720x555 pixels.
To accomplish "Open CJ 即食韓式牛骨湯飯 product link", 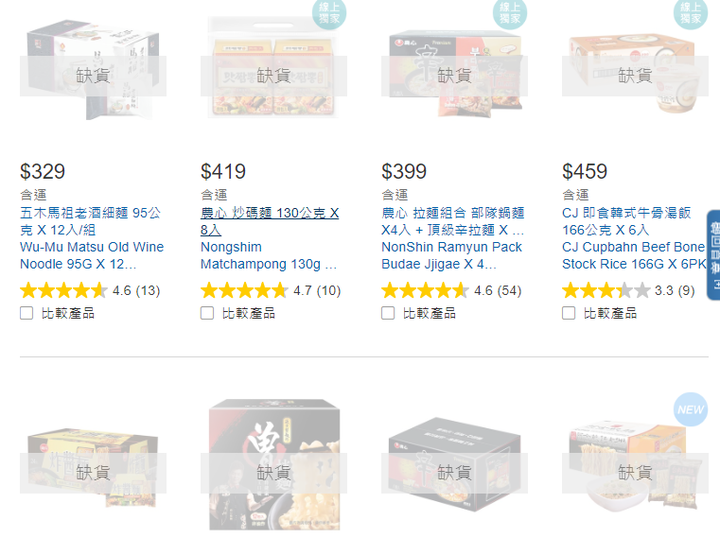I will pyautogui.click(x=626, y=221).
